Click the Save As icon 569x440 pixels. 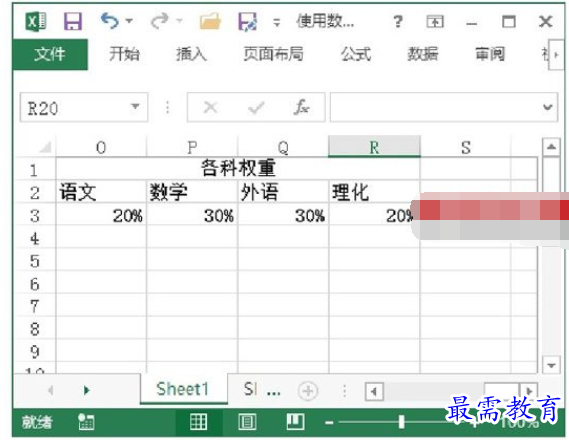[x=248, y=21]
